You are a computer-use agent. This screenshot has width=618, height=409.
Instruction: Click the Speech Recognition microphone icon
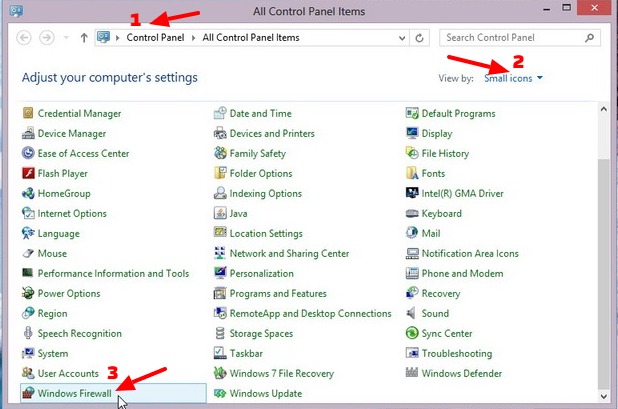click(x=28, y=333)
